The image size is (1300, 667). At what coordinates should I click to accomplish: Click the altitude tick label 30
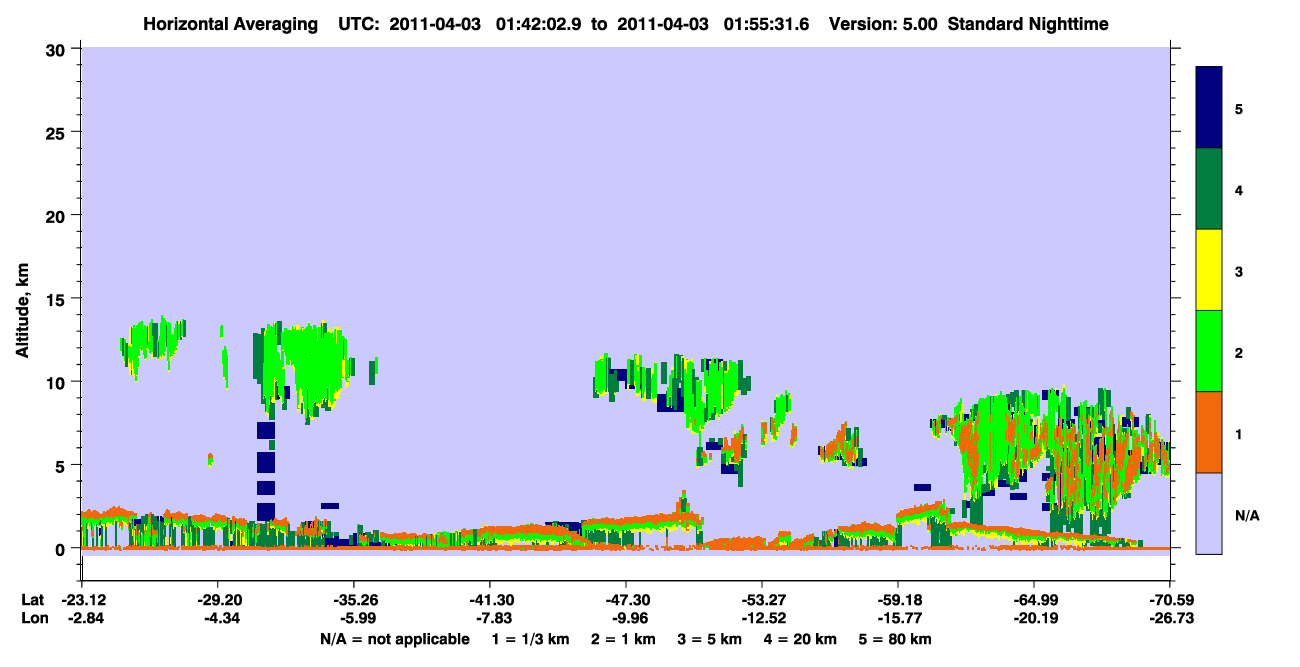[x=58, y=49]
